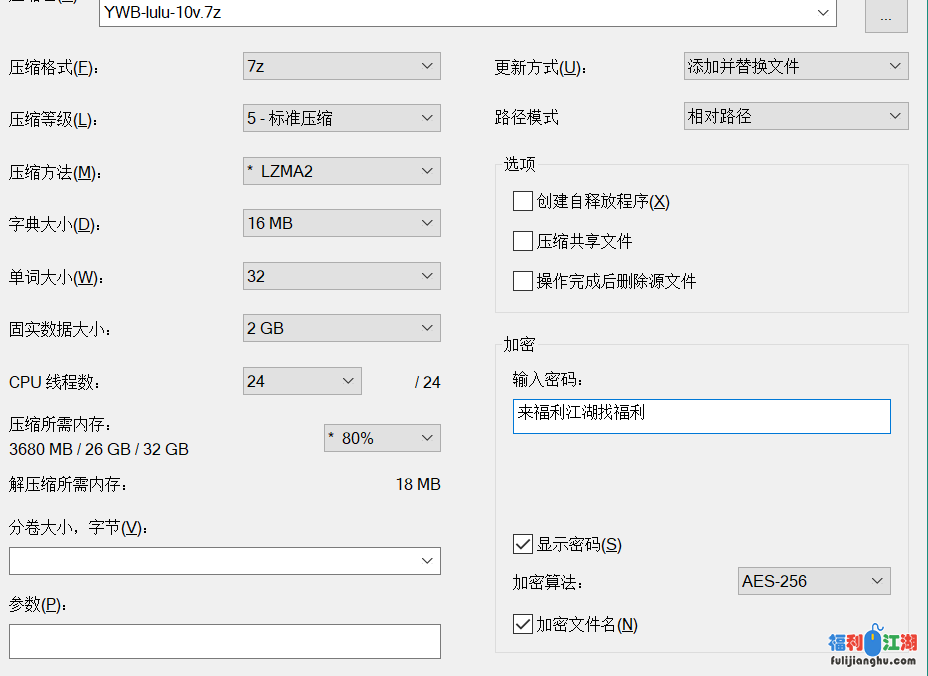
Task: Enable 操作完成后删除源文件 checkbox
Action: point(522,281)
